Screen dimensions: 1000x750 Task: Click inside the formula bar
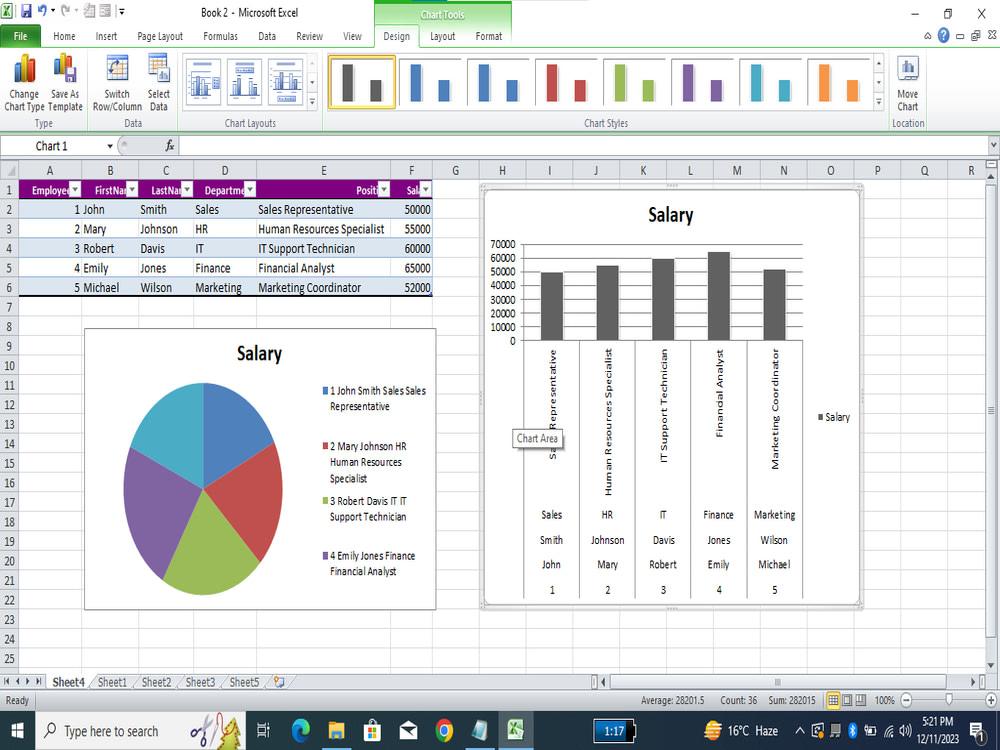(x=400, y=145)
